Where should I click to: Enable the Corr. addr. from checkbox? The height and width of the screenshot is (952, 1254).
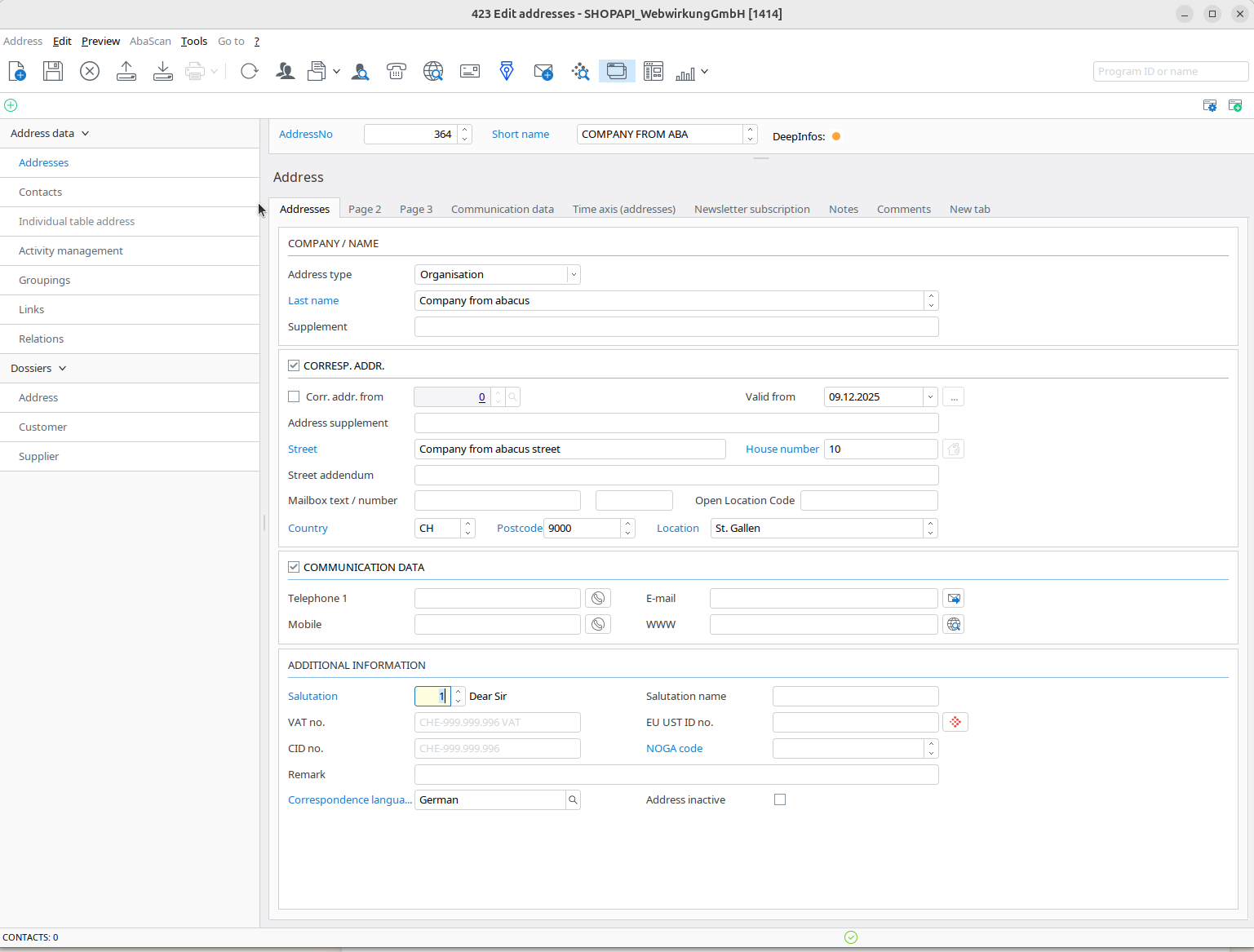click(x=294, y=397)
